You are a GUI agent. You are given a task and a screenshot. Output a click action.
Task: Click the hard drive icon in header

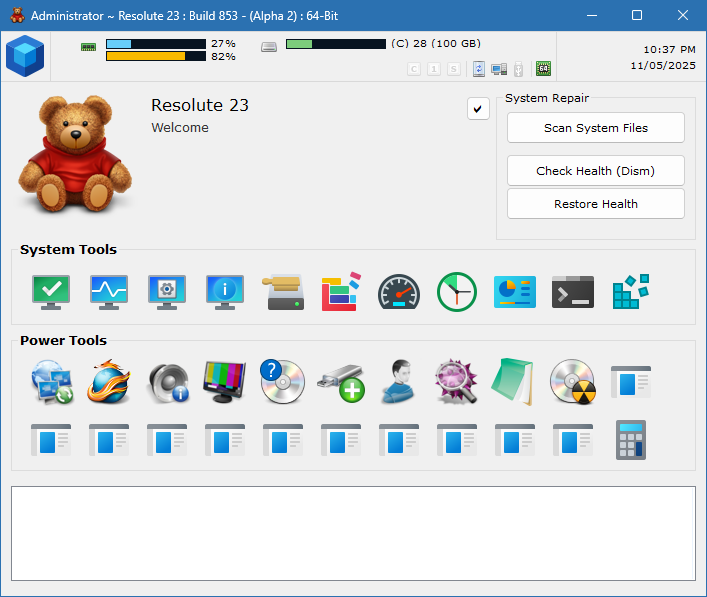pyautogui.click(x=269, y=47)
